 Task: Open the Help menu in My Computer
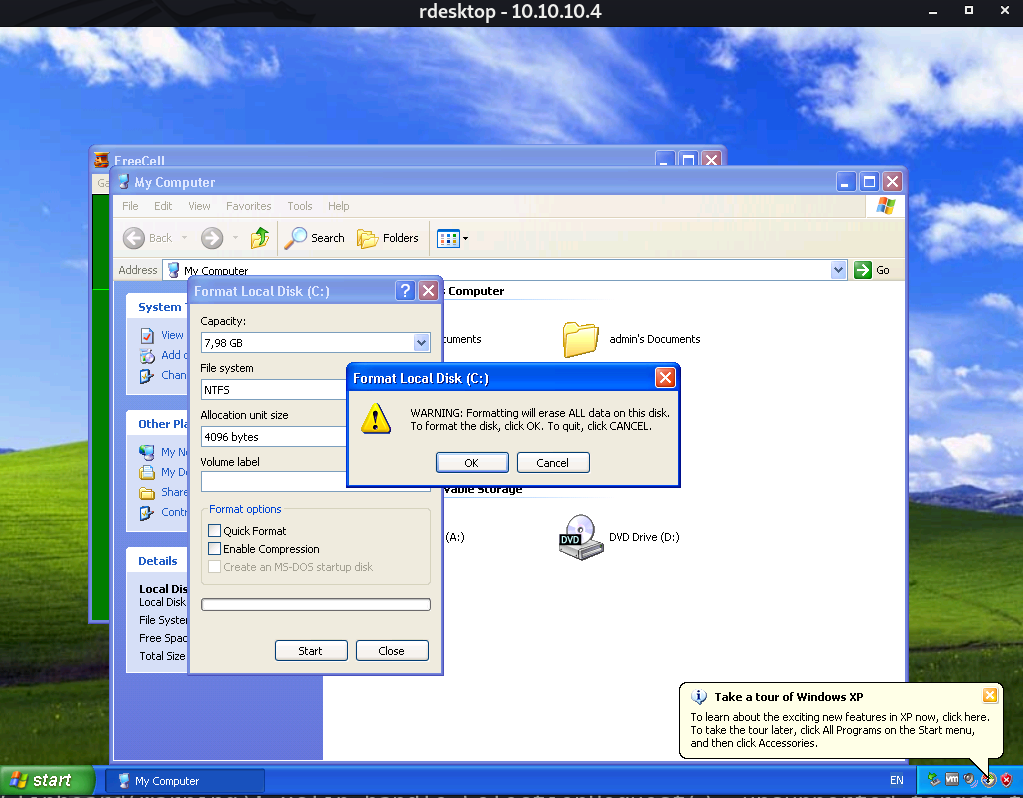339,206
